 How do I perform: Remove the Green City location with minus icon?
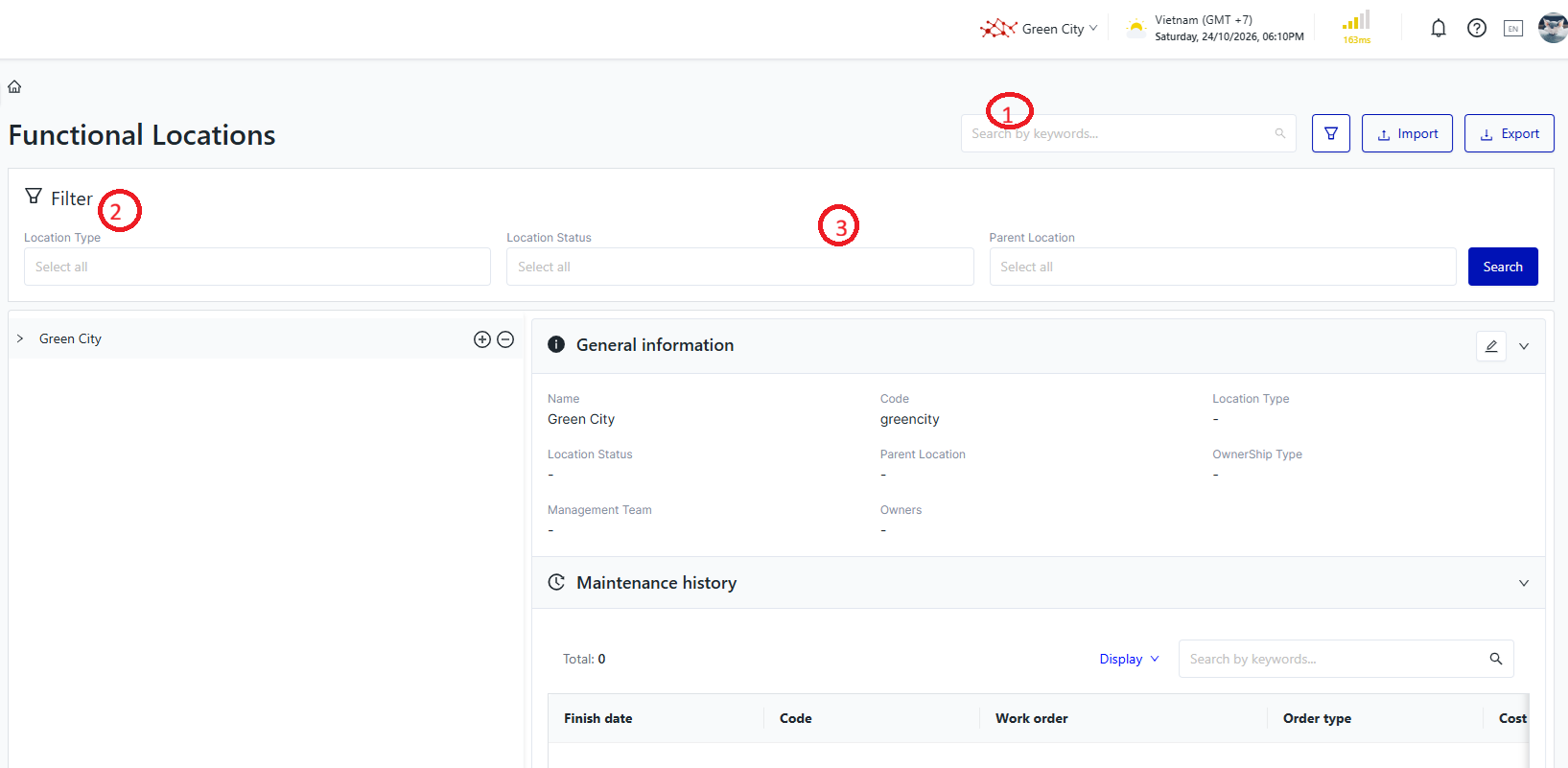point(505,339)
